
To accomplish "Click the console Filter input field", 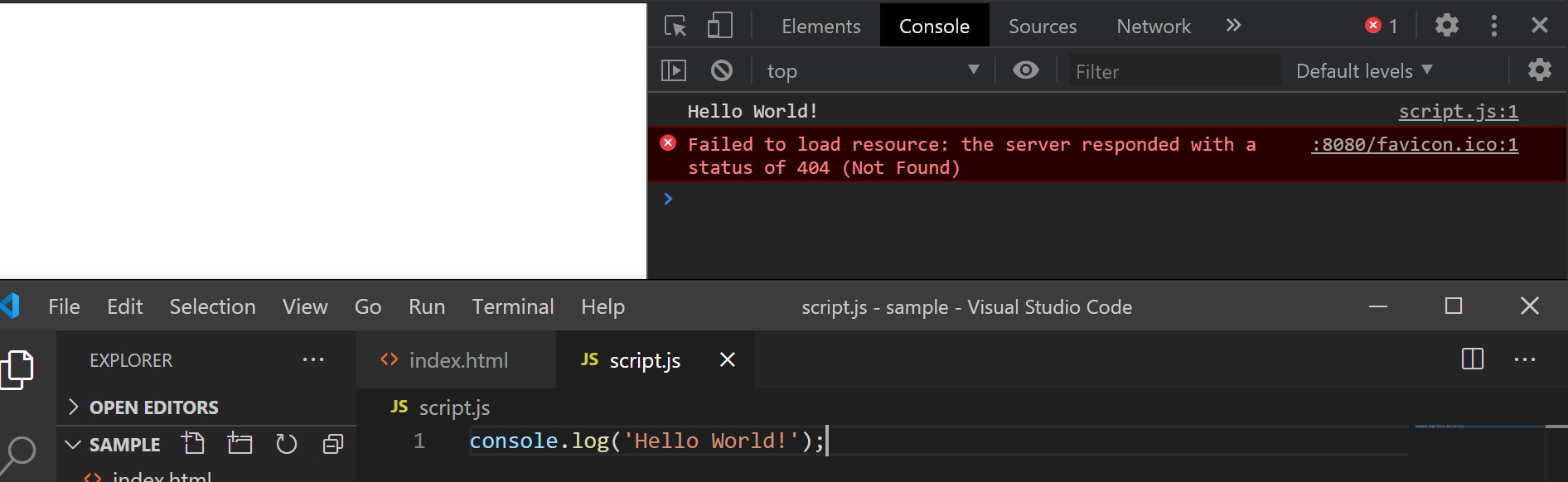I will [1173, 72].
